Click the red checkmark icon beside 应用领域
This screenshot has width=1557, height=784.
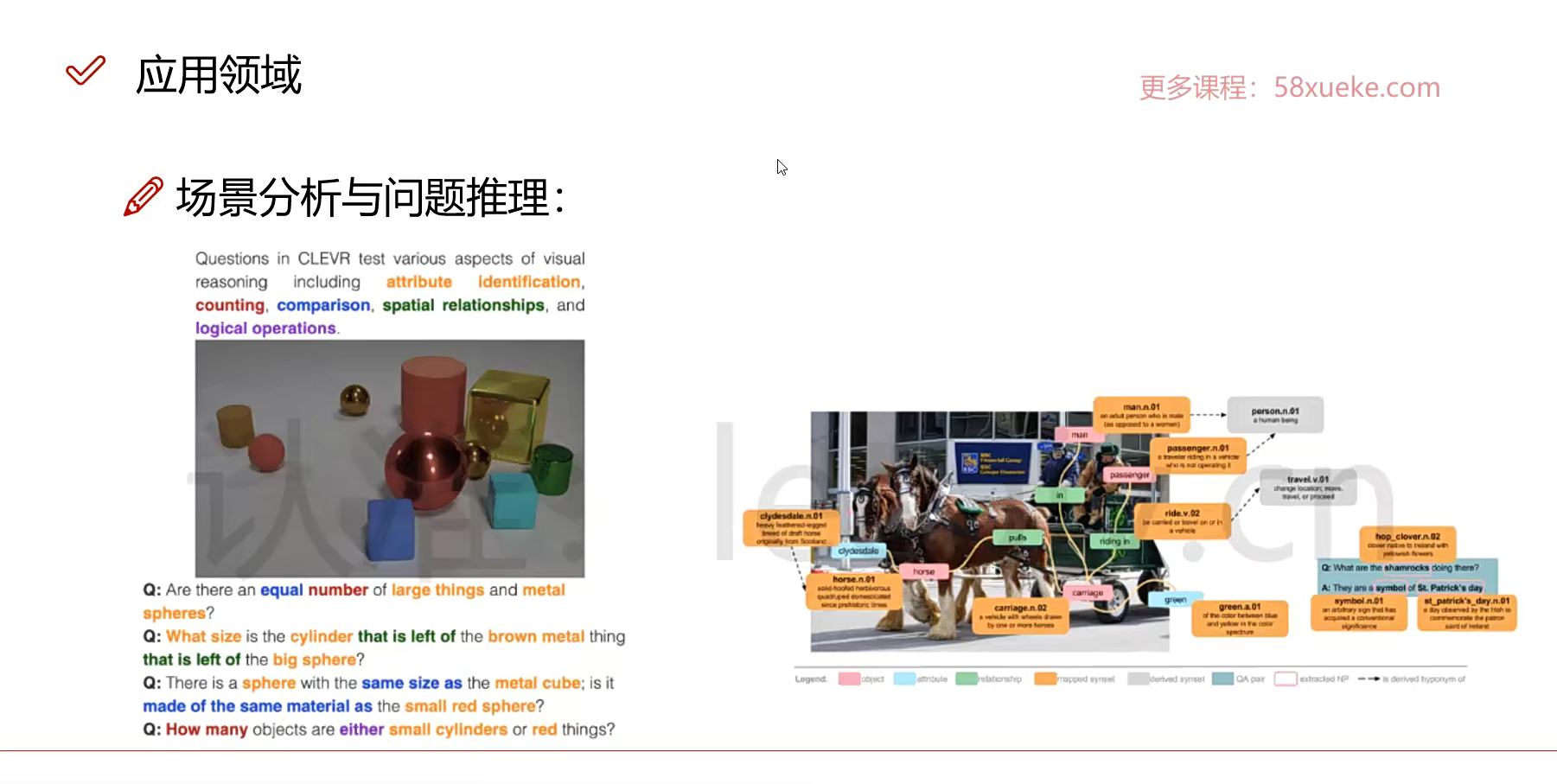[86, 71]
